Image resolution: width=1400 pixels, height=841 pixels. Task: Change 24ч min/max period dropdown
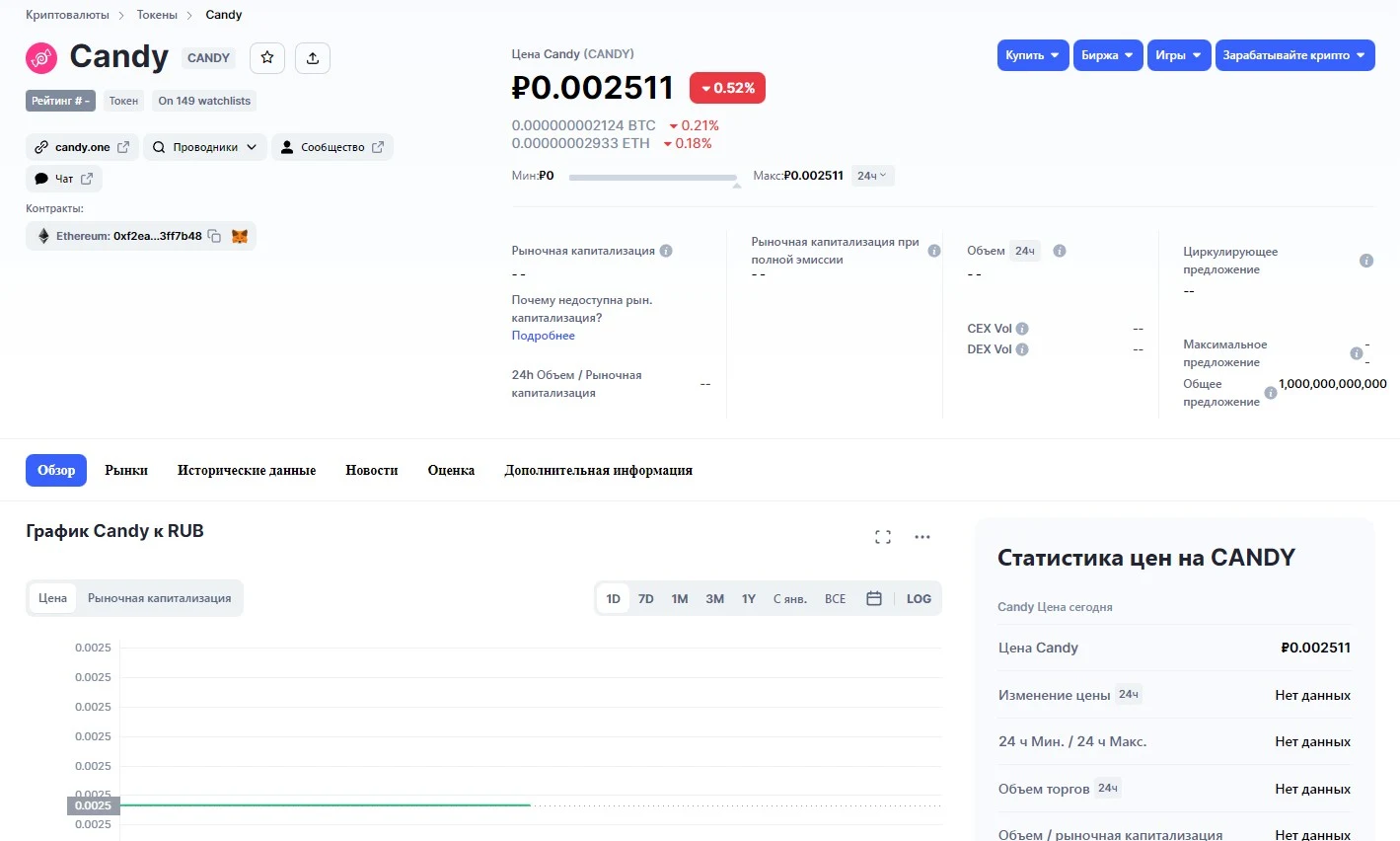tap(872, 176)
